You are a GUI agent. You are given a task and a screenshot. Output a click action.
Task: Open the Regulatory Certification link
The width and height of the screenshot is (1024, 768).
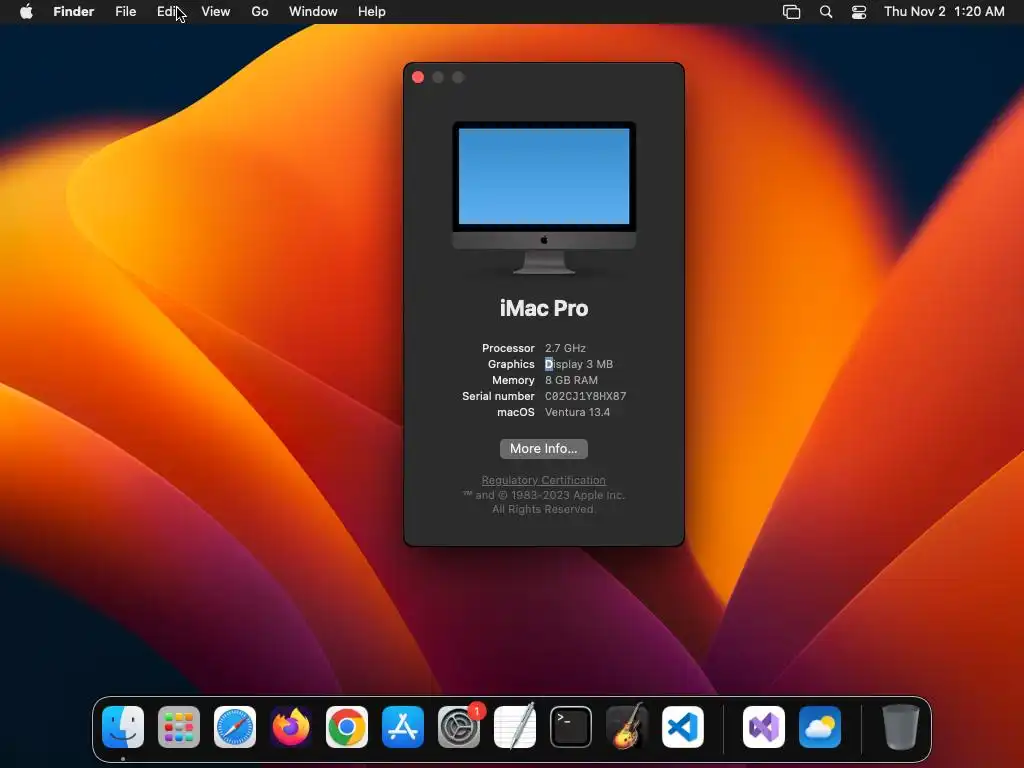tap(543, 480)
